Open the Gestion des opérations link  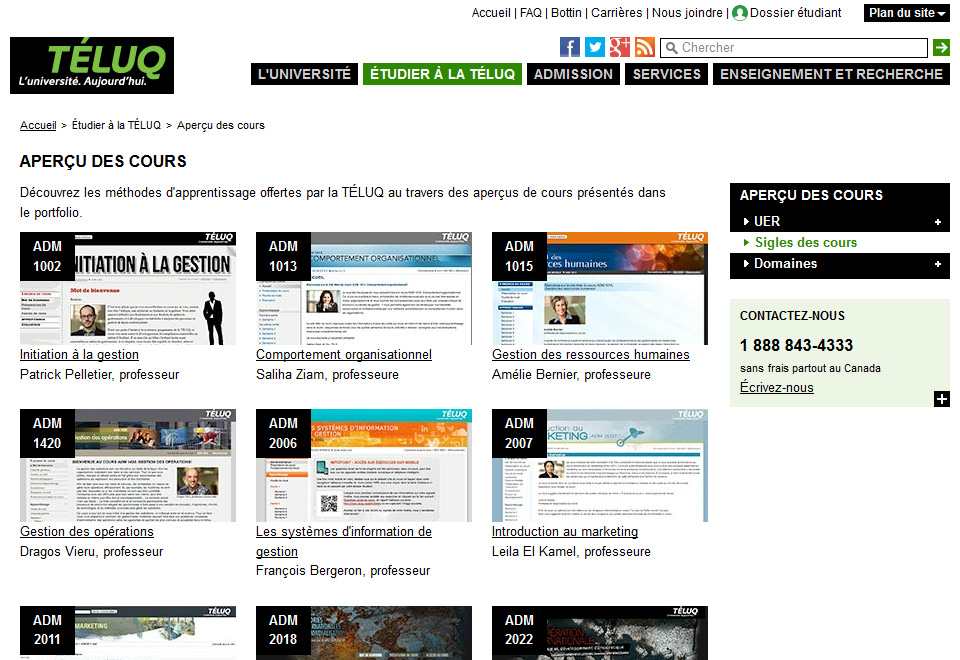click(86, 531)
